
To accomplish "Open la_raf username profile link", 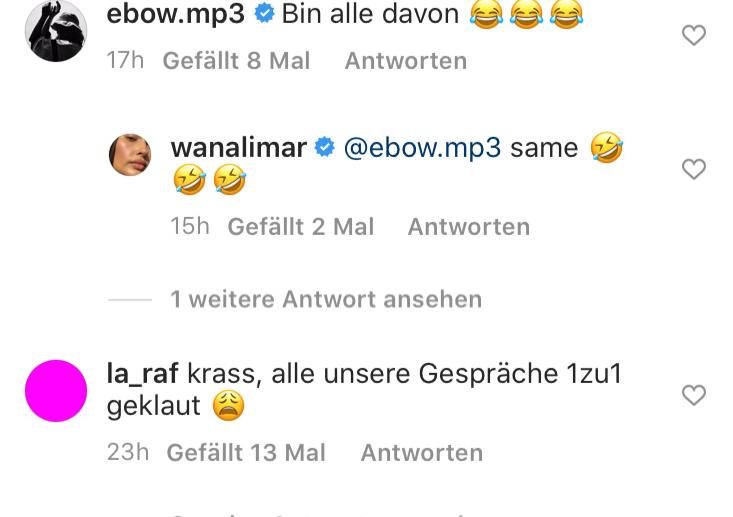I will 142,374.
